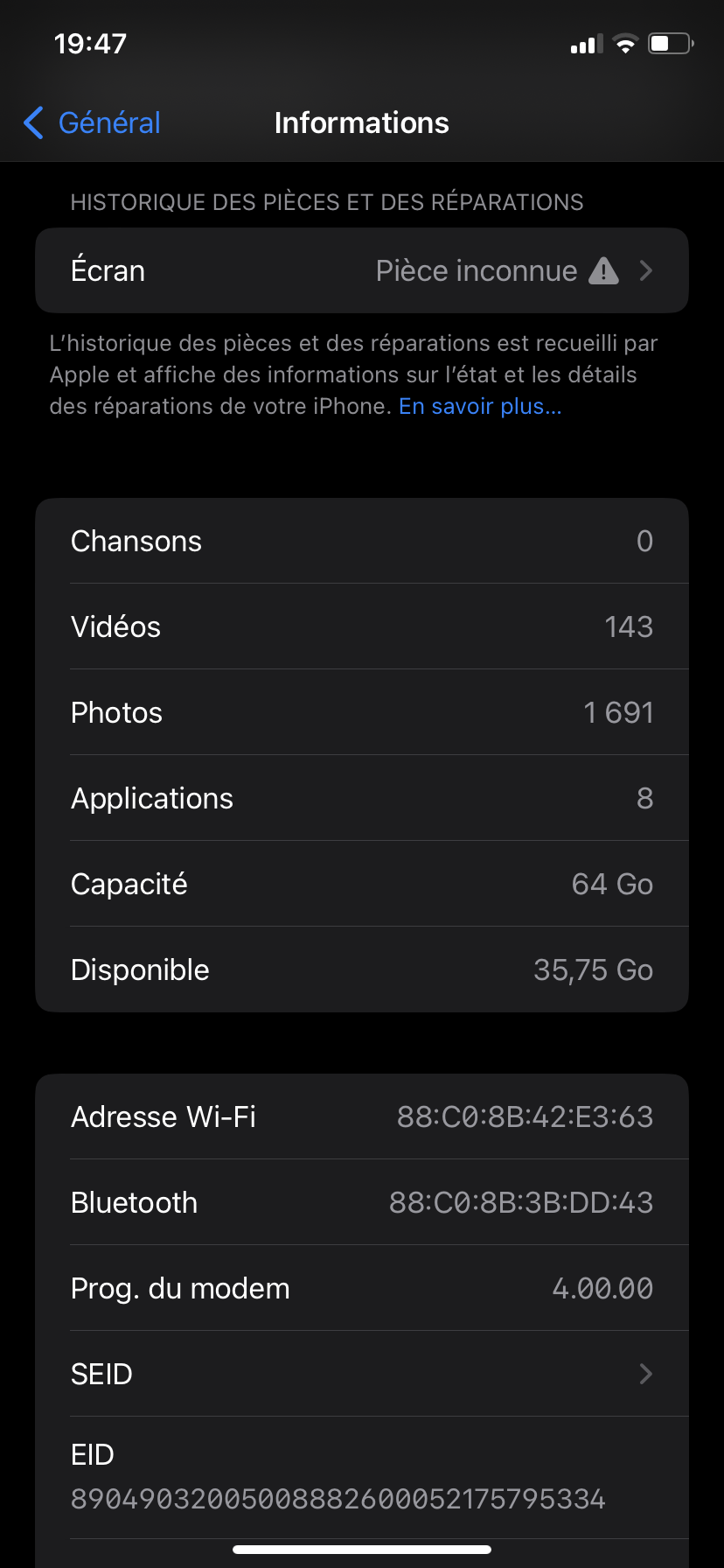Viewport: 724px width, 1568px height.
Task: Tap the EID number
Action: pyautogui.click(x=338, y=1499)
